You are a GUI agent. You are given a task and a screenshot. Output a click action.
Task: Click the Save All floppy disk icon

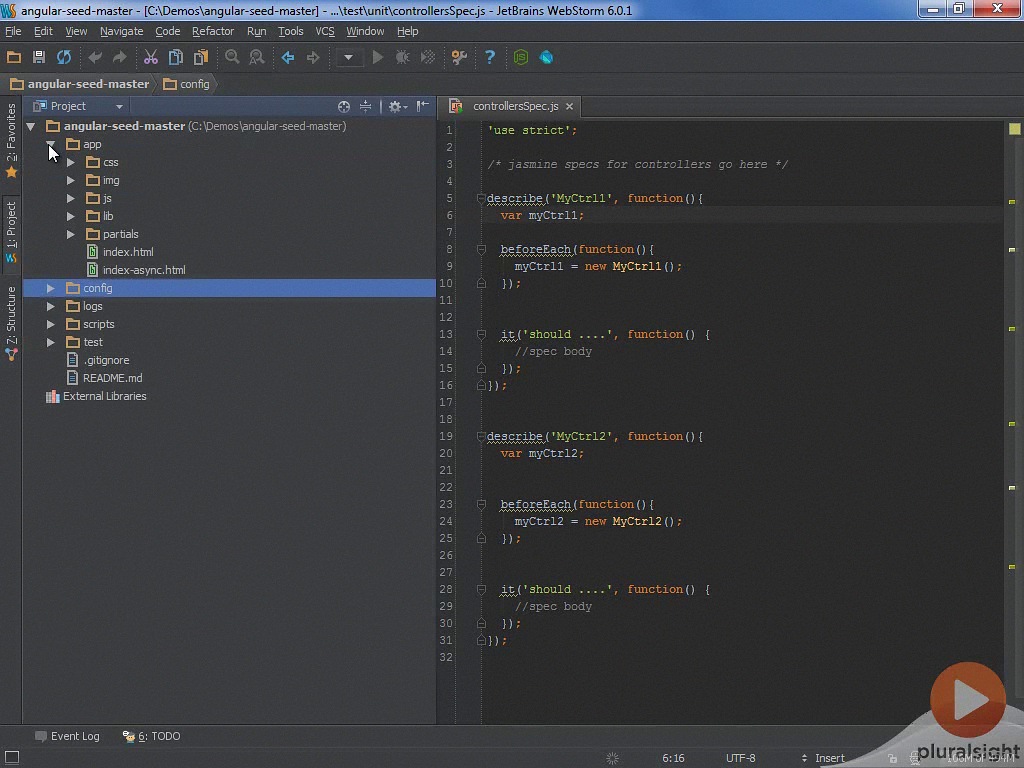(x=39, y=57)
